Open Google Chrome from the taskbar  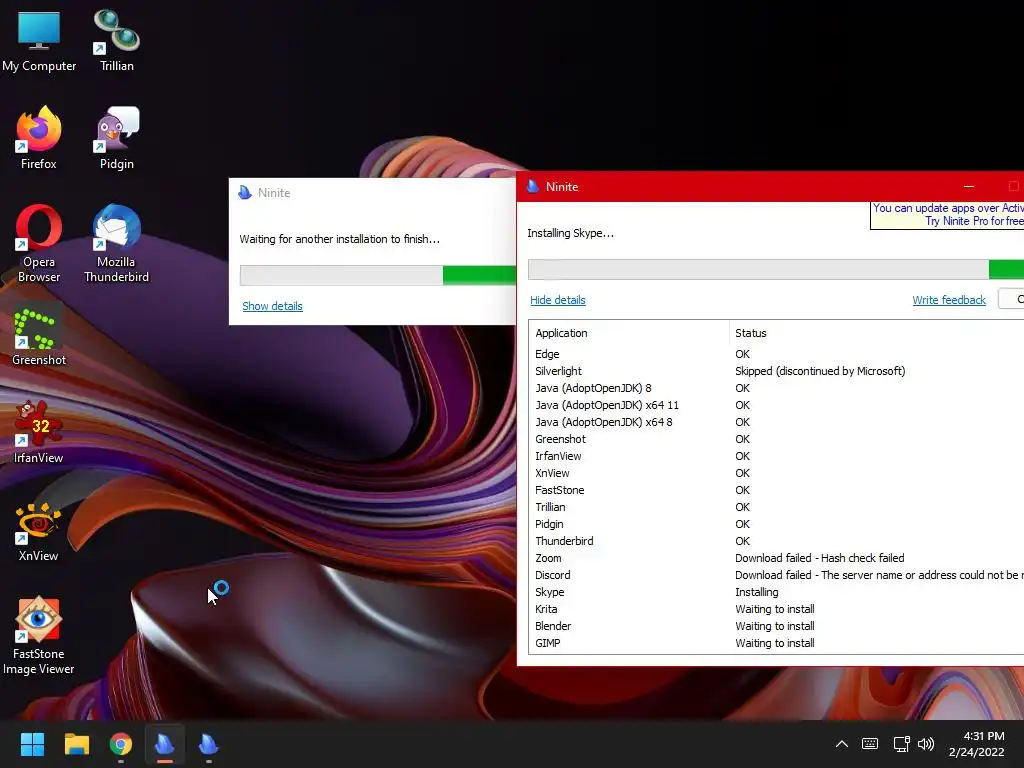tap(121, 744)
